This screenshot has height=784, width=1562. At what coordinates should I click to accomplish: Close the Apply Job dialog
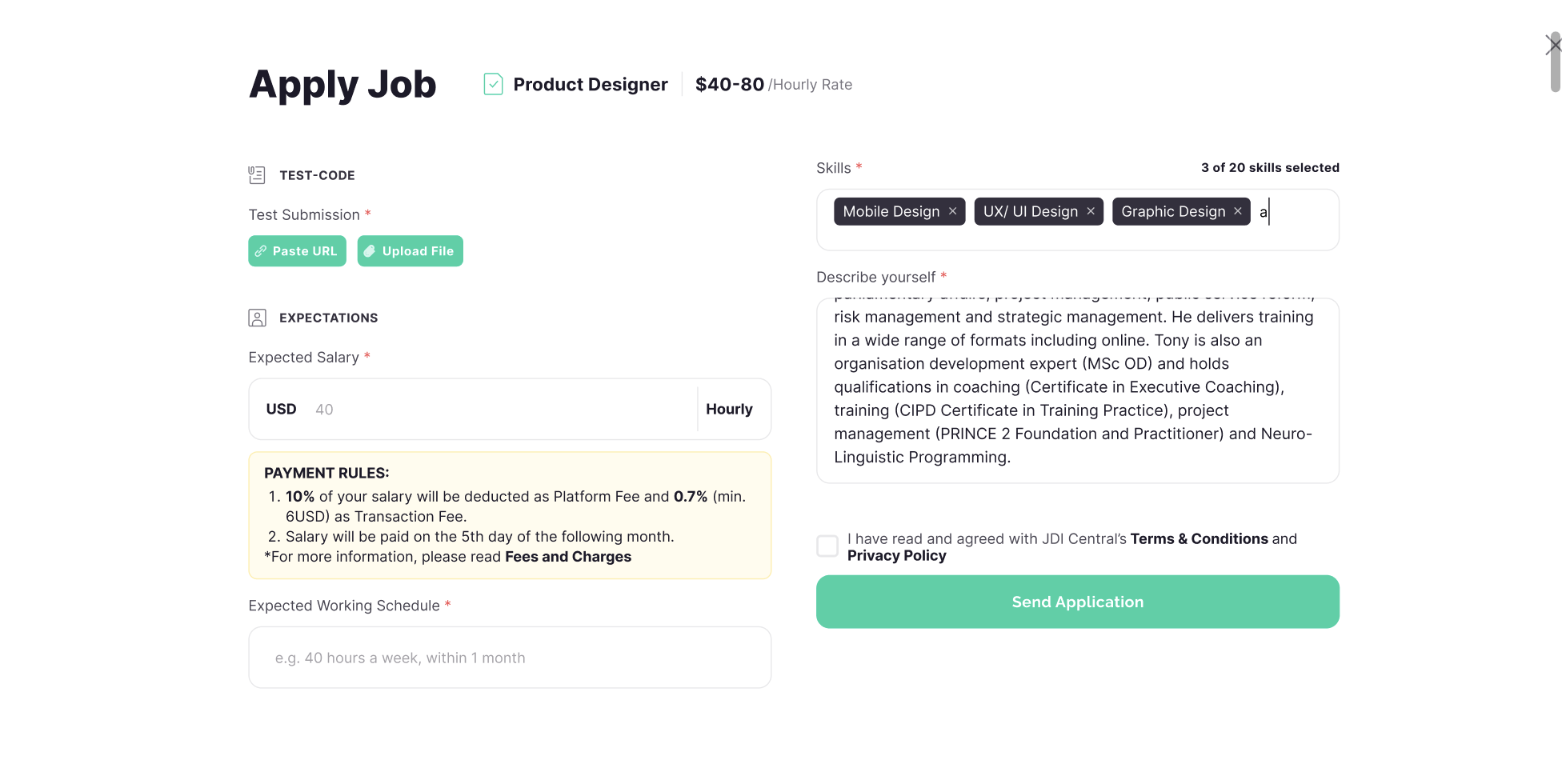pos(1552,45)
